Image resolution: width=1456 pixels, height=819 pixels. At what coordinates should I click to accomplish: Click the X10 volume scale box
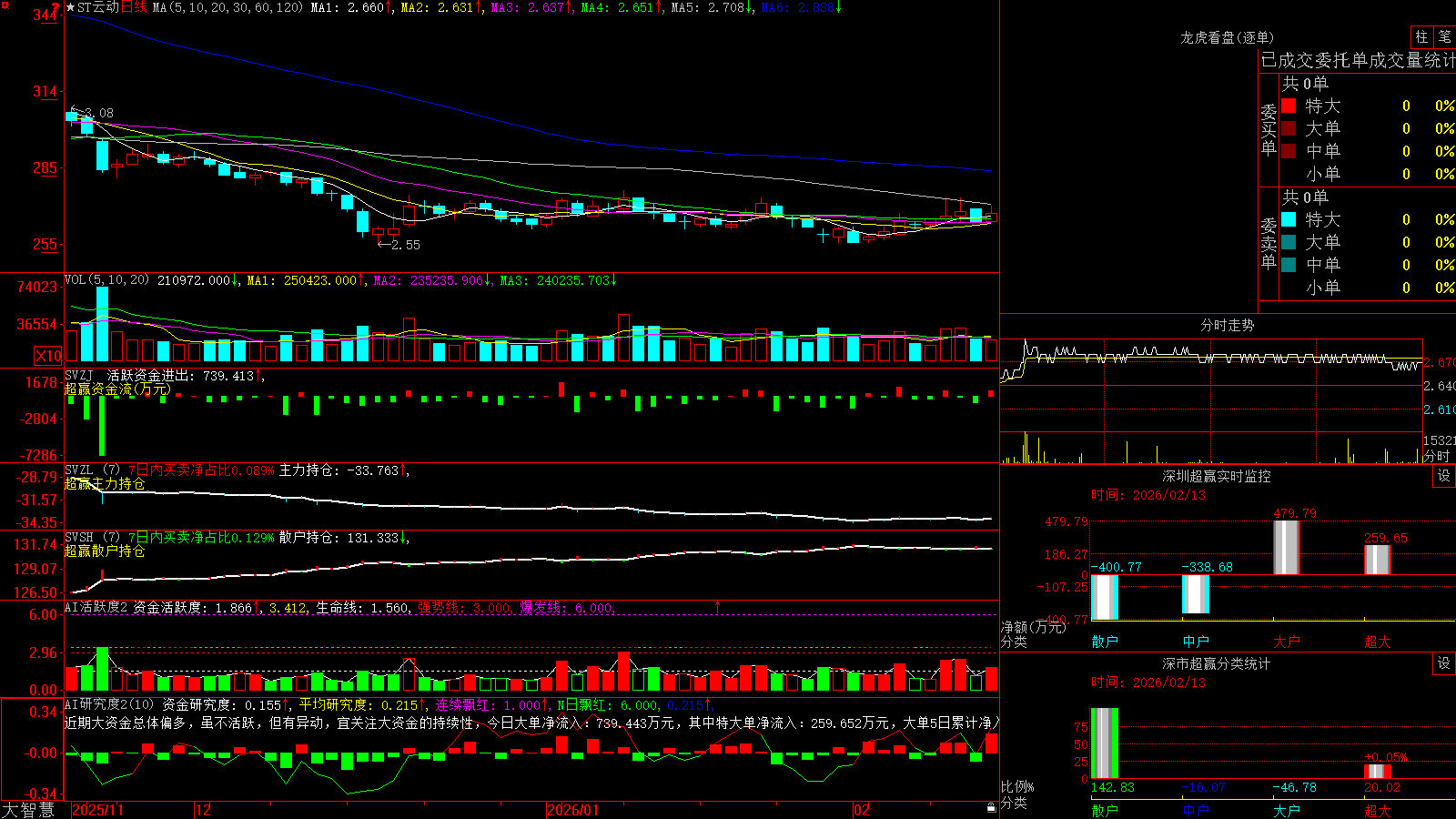click(48, 356)
